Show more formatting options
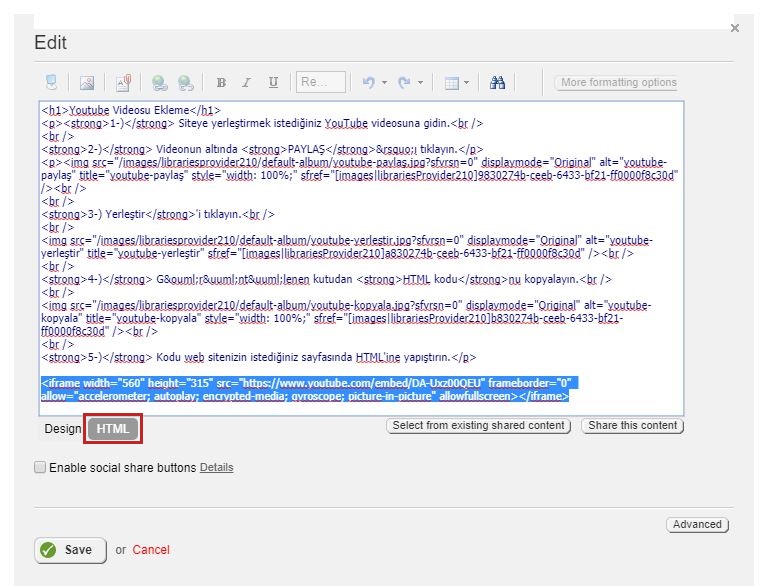 (x=618, y=83)
